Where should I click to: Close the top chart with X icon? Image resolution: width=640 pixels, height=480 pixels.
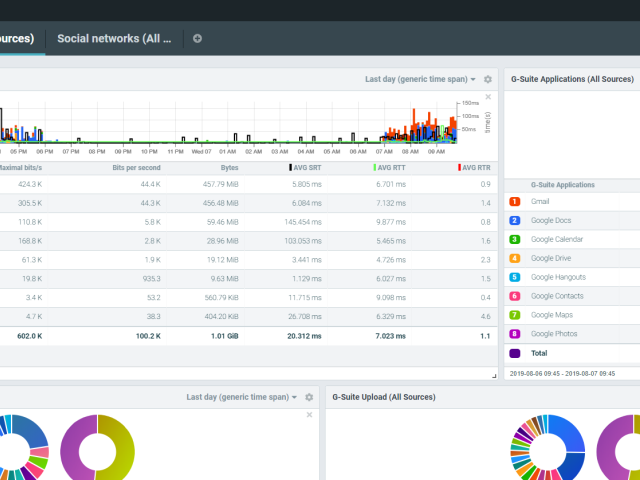click(488, 97)
